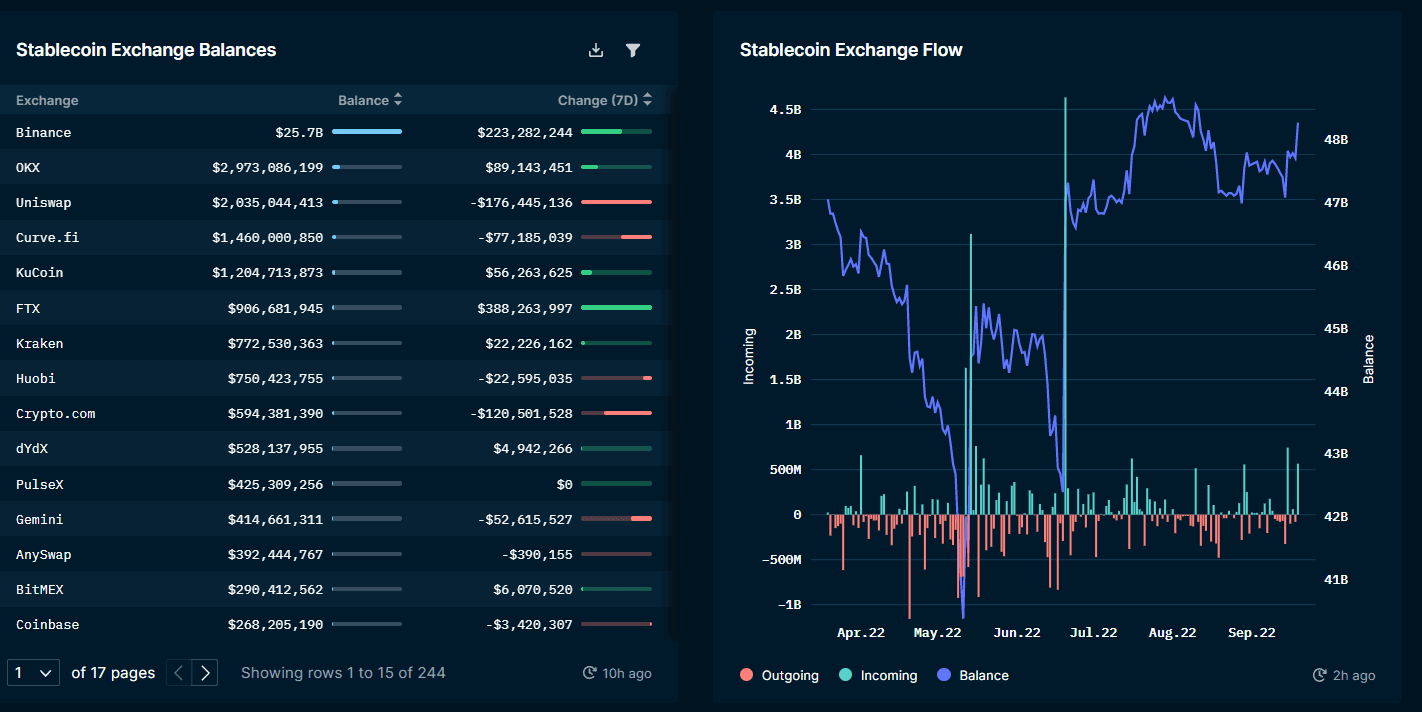Screen dimensions: 1422x712
Task: Select the Coinbase exchange row
Action: pos(334,624)
